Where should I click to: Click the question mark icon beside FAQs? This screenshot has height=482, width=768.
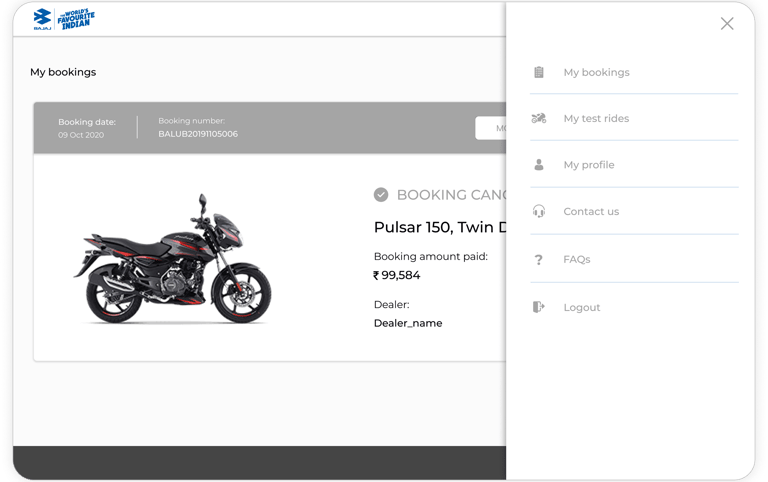[x=539, y=259]
